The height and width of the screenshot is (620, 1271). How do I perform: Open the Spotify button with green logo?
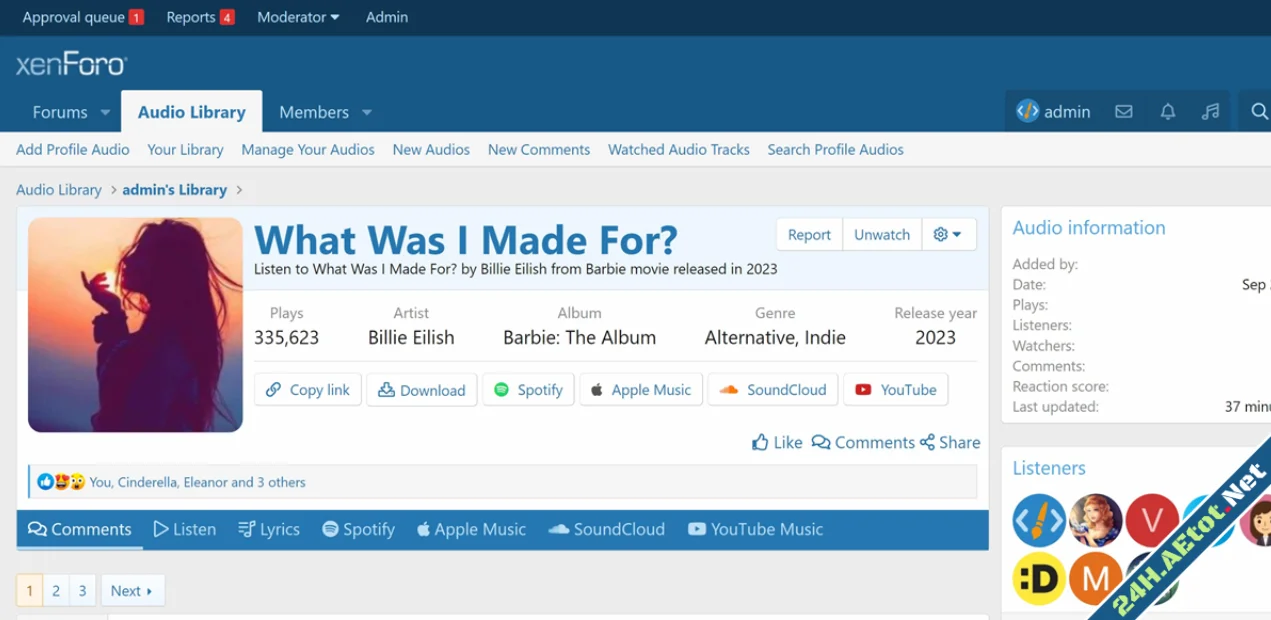(x=528, y=390)
